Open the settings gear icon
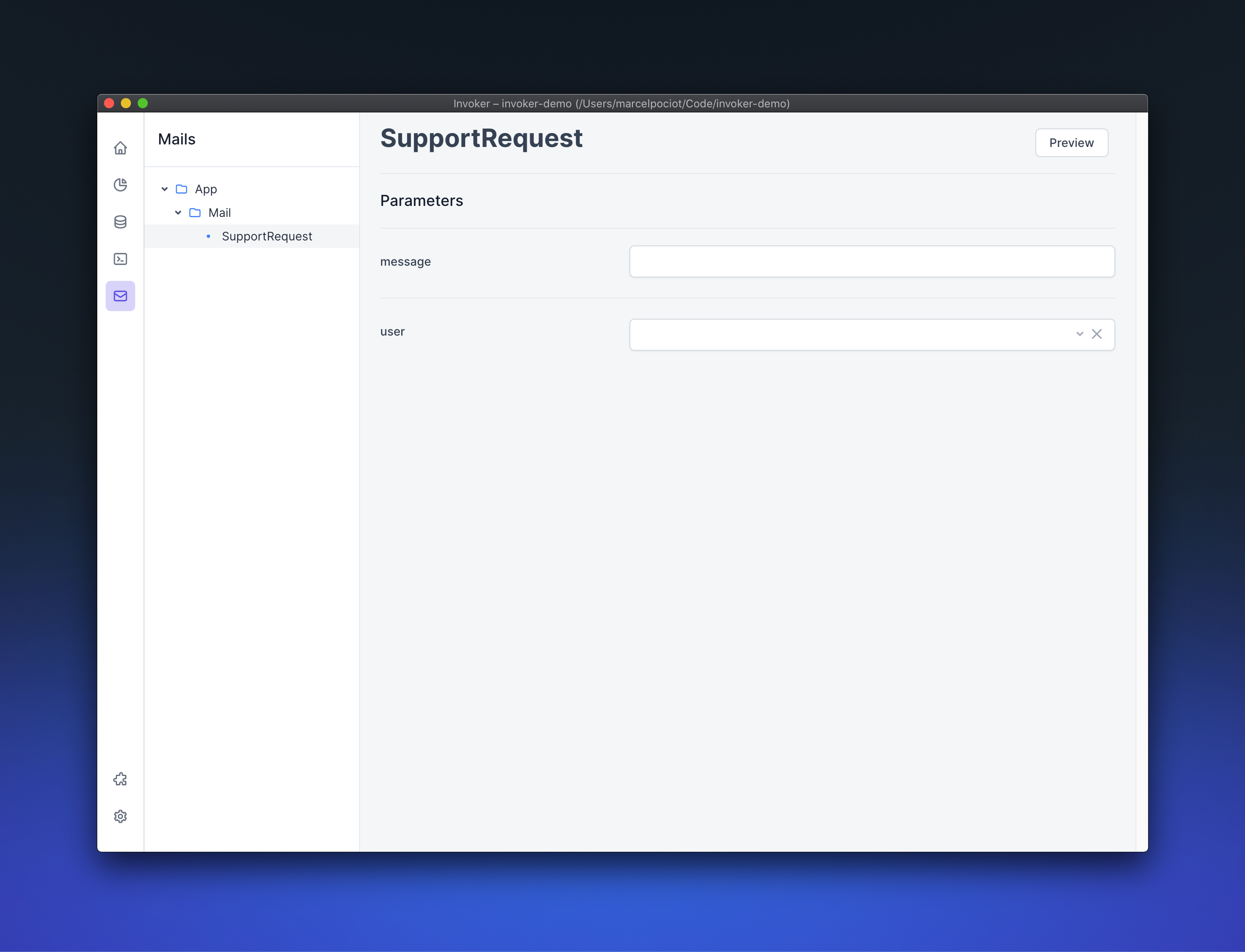The image size is (1245, 952). [x=120, y=816]
